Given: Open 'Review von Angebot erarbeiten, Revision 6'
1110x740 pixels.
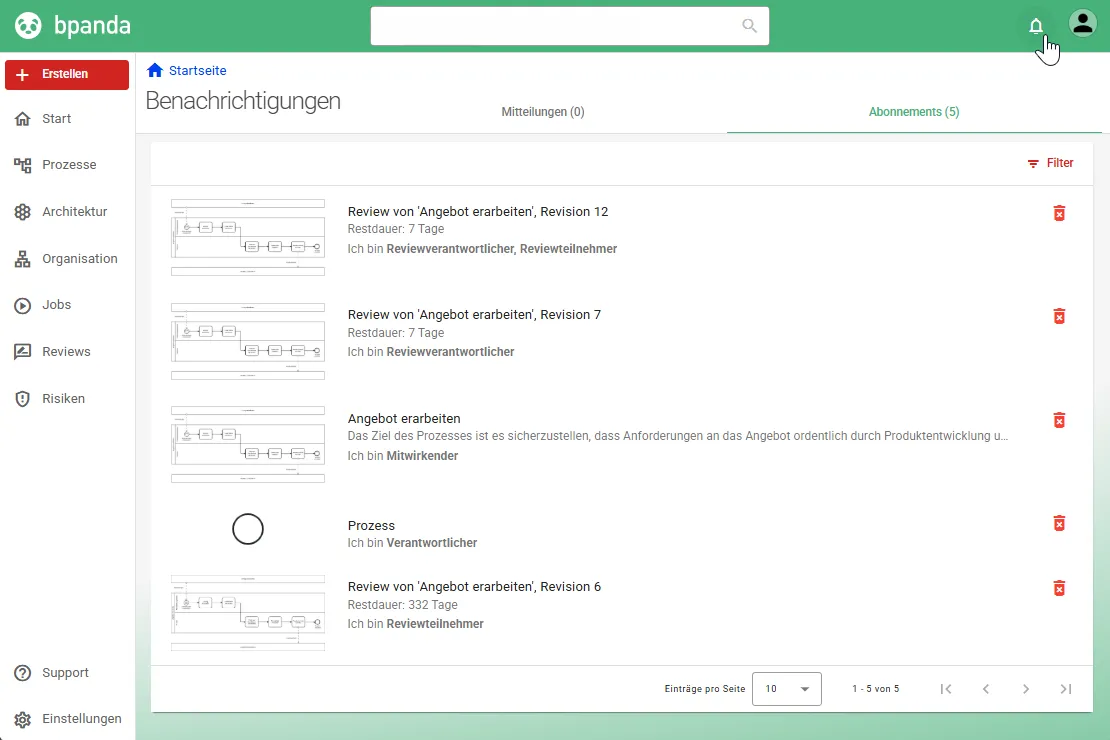Looking at the screenshot, I should tap(474, 586).
